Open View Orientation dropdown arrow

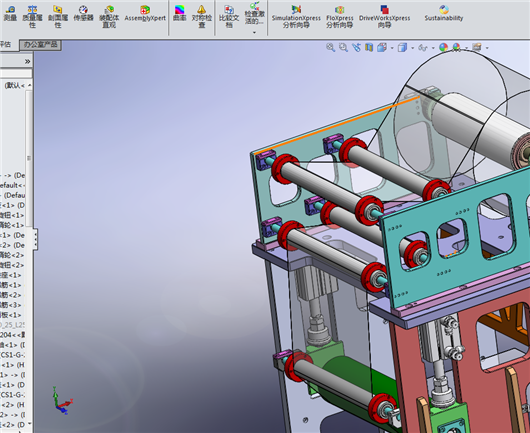pos(392,48)
